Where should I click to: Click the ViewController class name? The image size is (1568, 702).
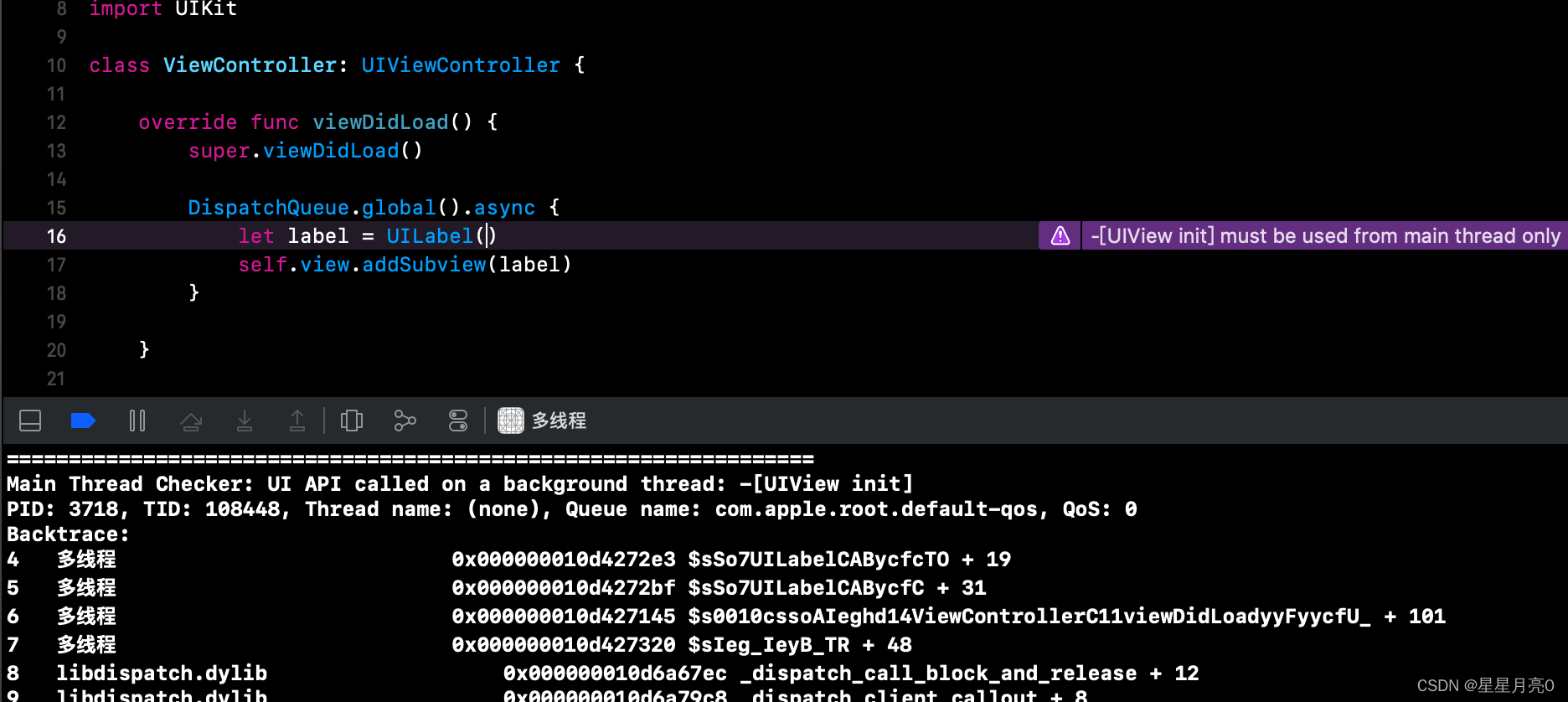(250, 65)
